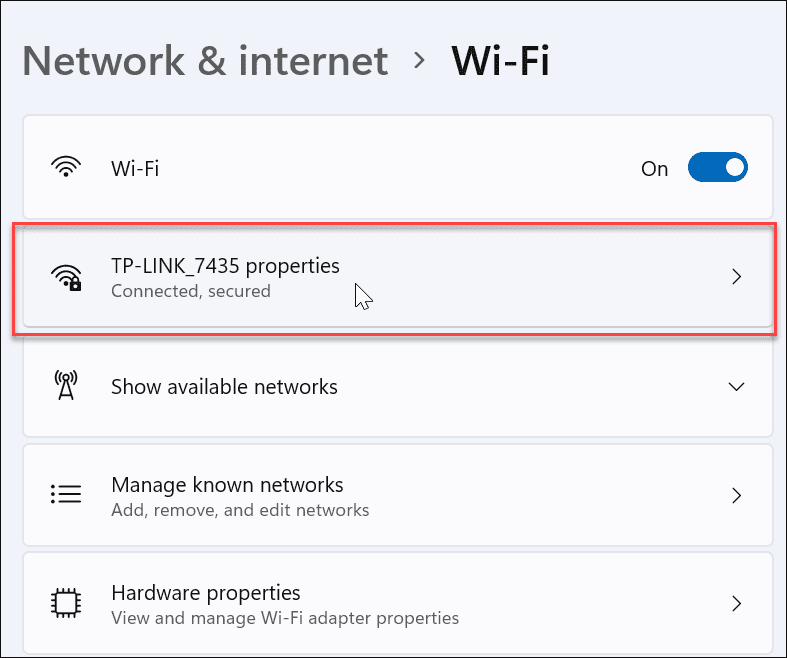Select the Hardware properties label
787x658 pixels.
pos(205,593)
